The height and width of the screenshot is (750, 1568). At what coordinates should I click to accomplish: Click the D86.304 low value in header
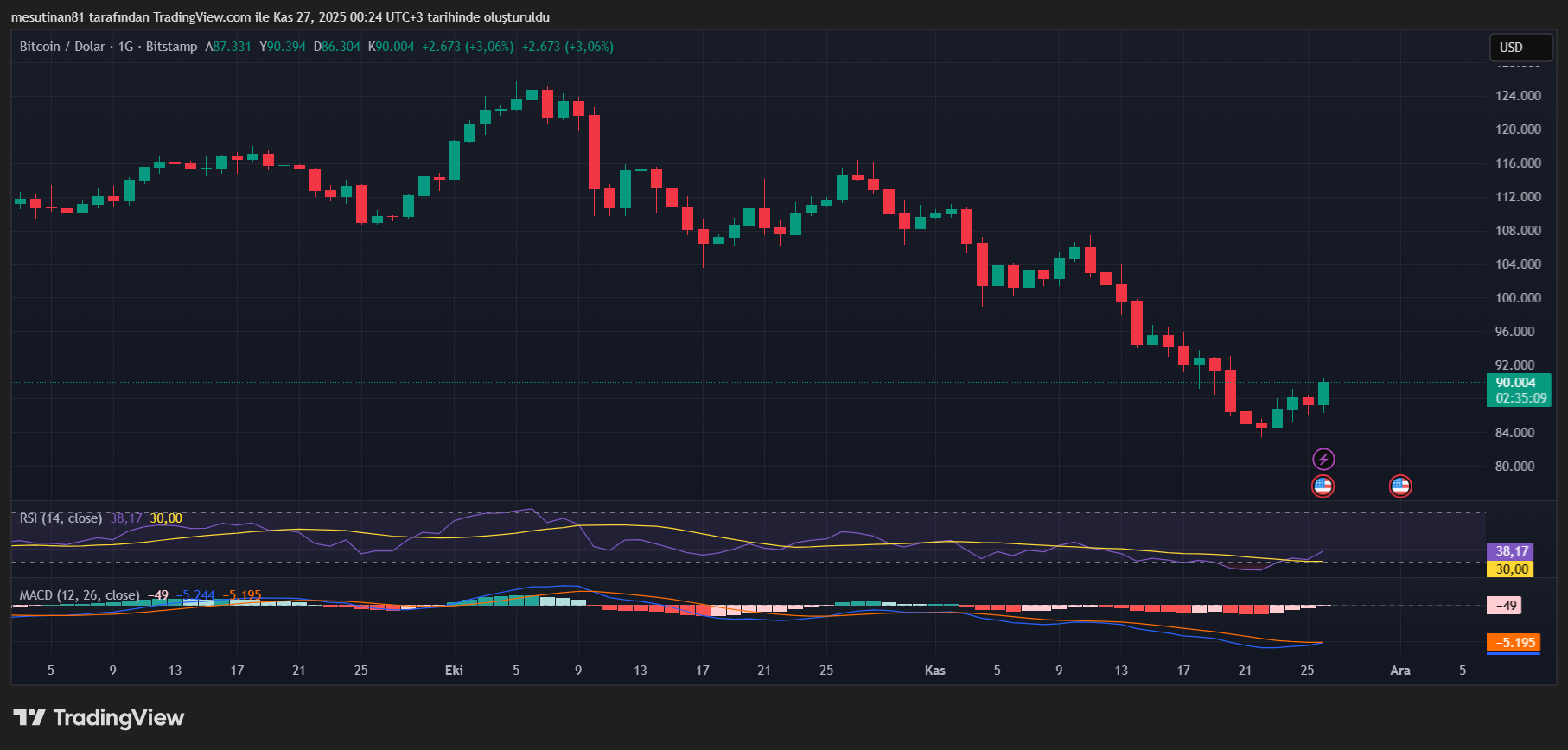tap(337, 47)
